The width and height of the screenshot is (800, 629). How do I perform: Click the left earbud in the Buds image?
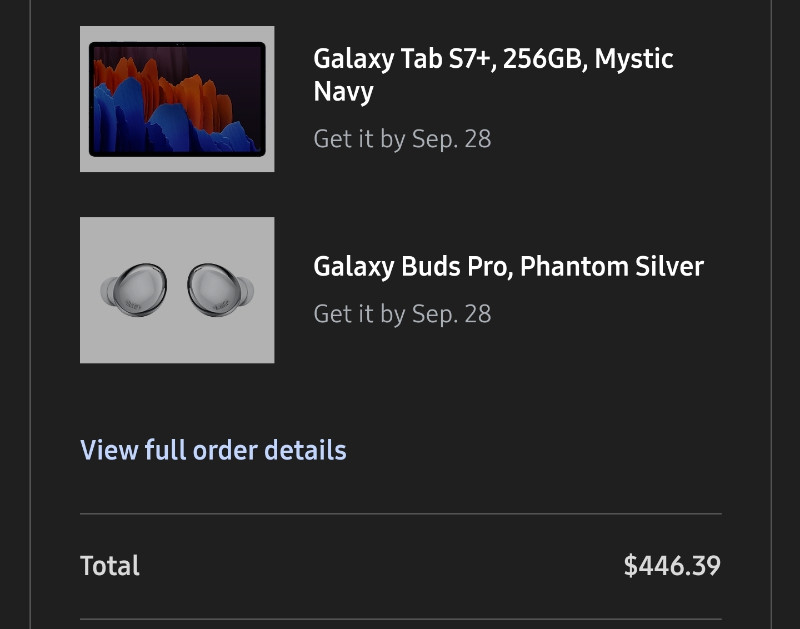point(135,289)
